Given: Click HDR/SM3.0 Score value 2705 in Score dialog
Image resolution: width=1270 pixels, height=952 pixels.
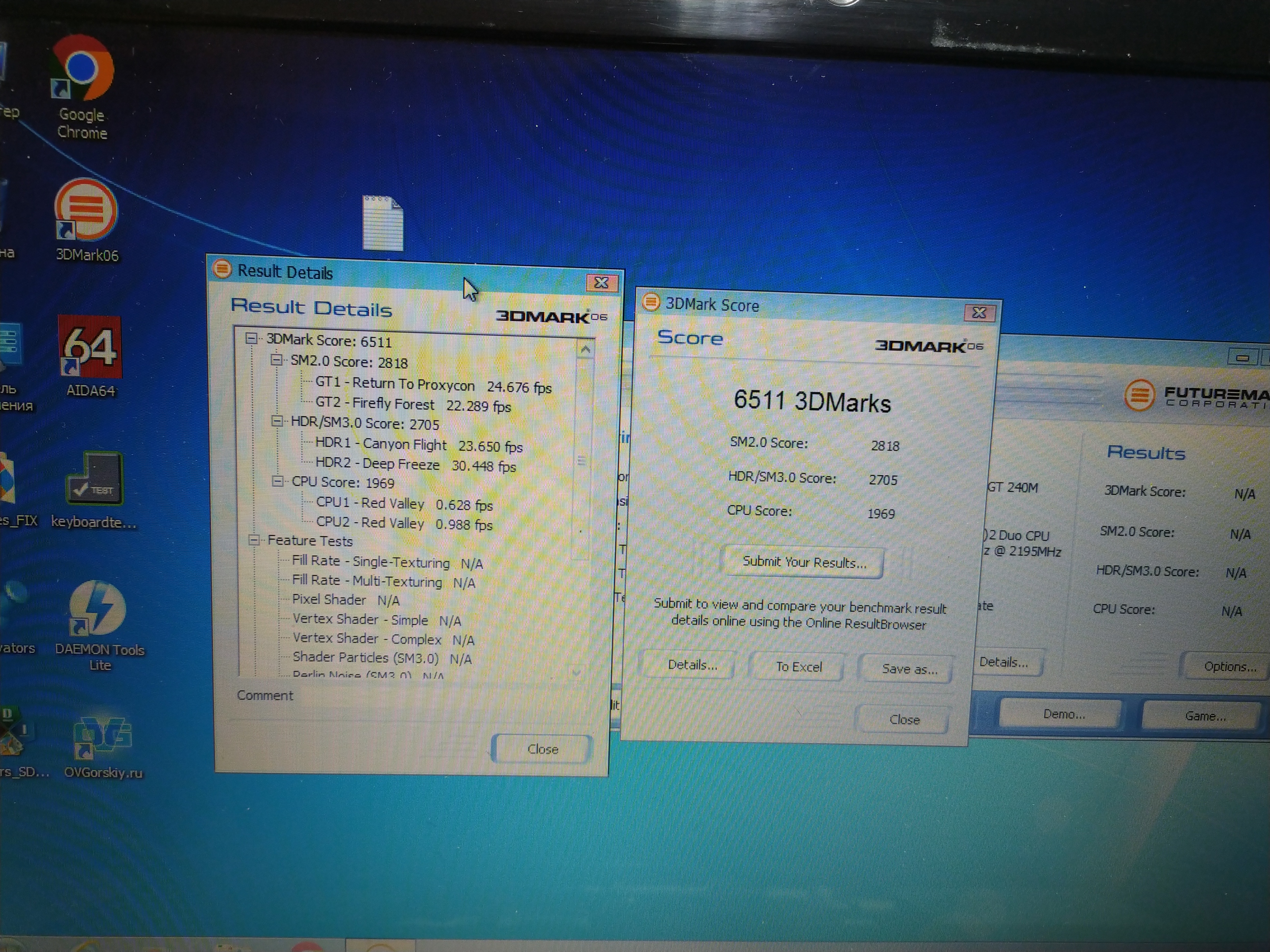Looking at the screenshot, I should [x=883, y=480].
